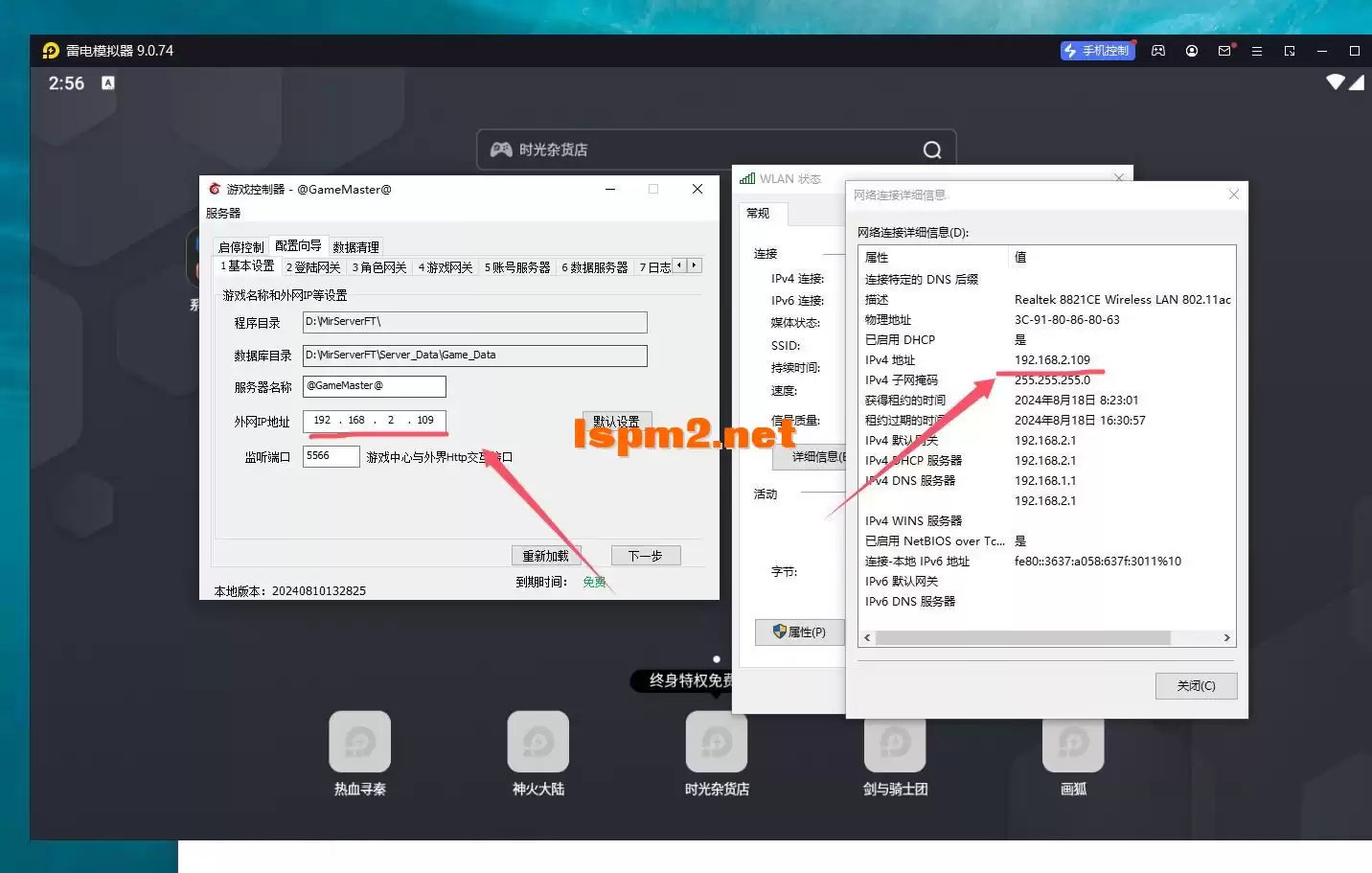This screenshot has width=1372, height=873.
Task: Switch to the 数据清理 tab
Action: pyautogui.click(x=355, y=247)
